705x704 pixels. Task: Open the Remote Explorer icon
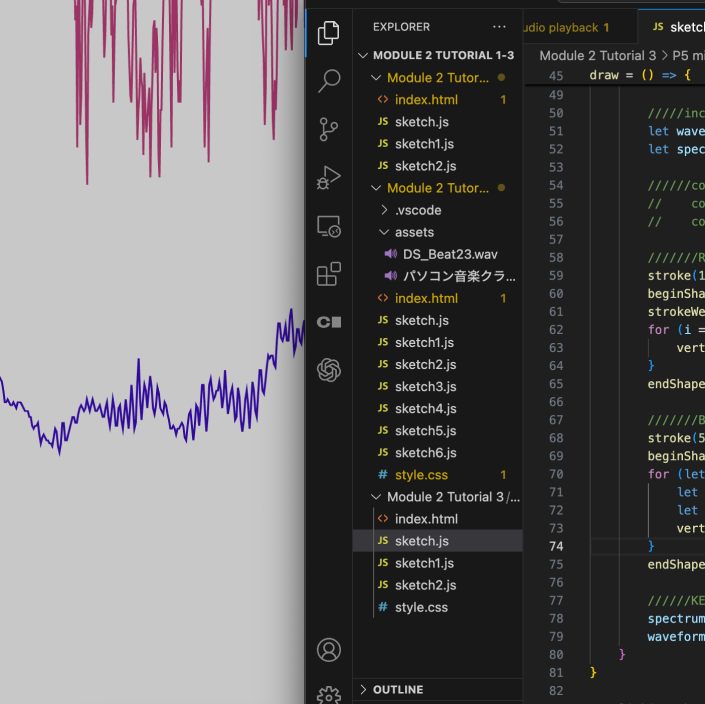pyautogui.click(x=329, y=226)
